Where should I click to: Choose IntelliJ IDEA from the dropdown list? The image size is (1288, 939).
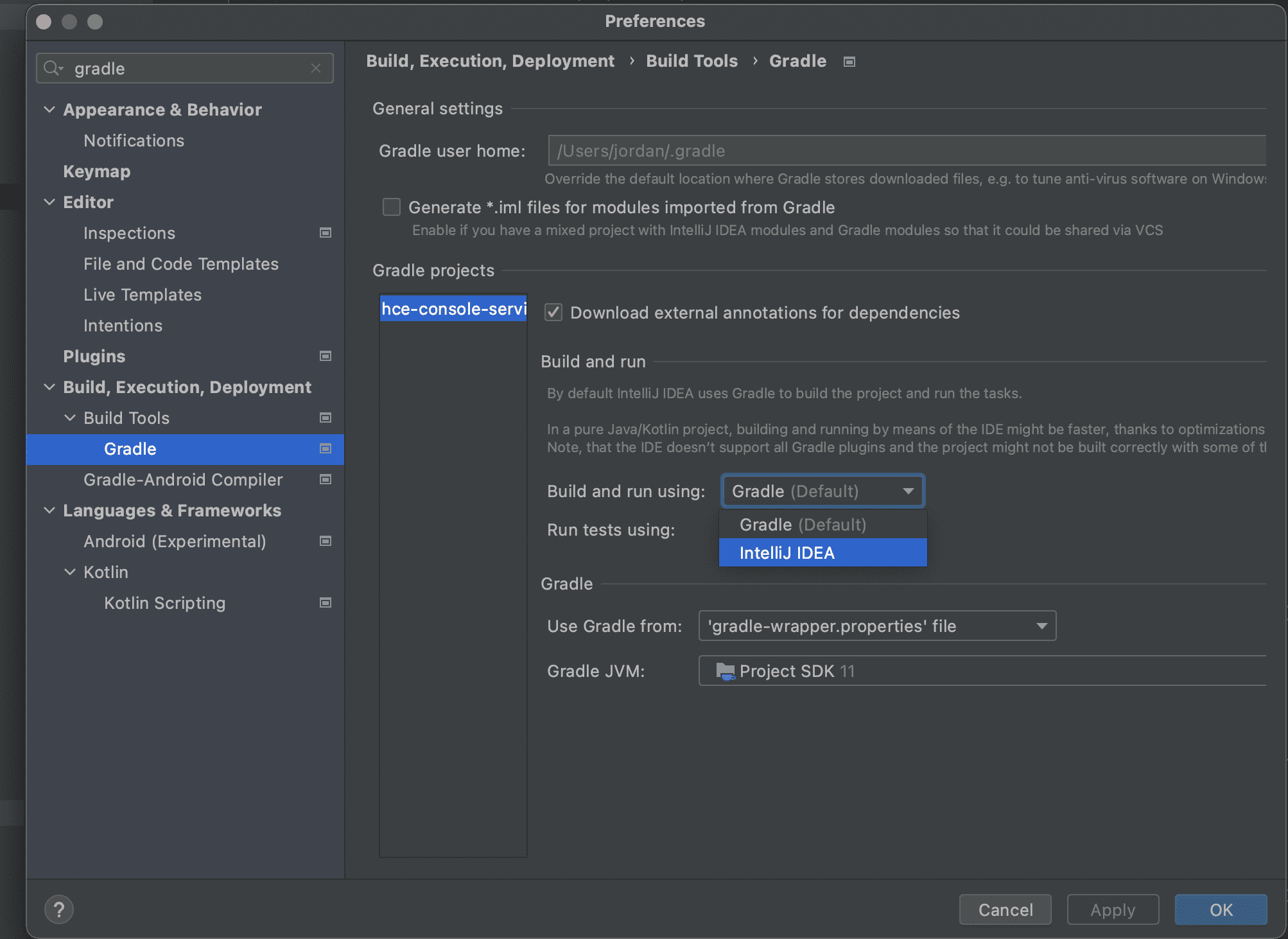pyautogui.click(x=822, y=552)
